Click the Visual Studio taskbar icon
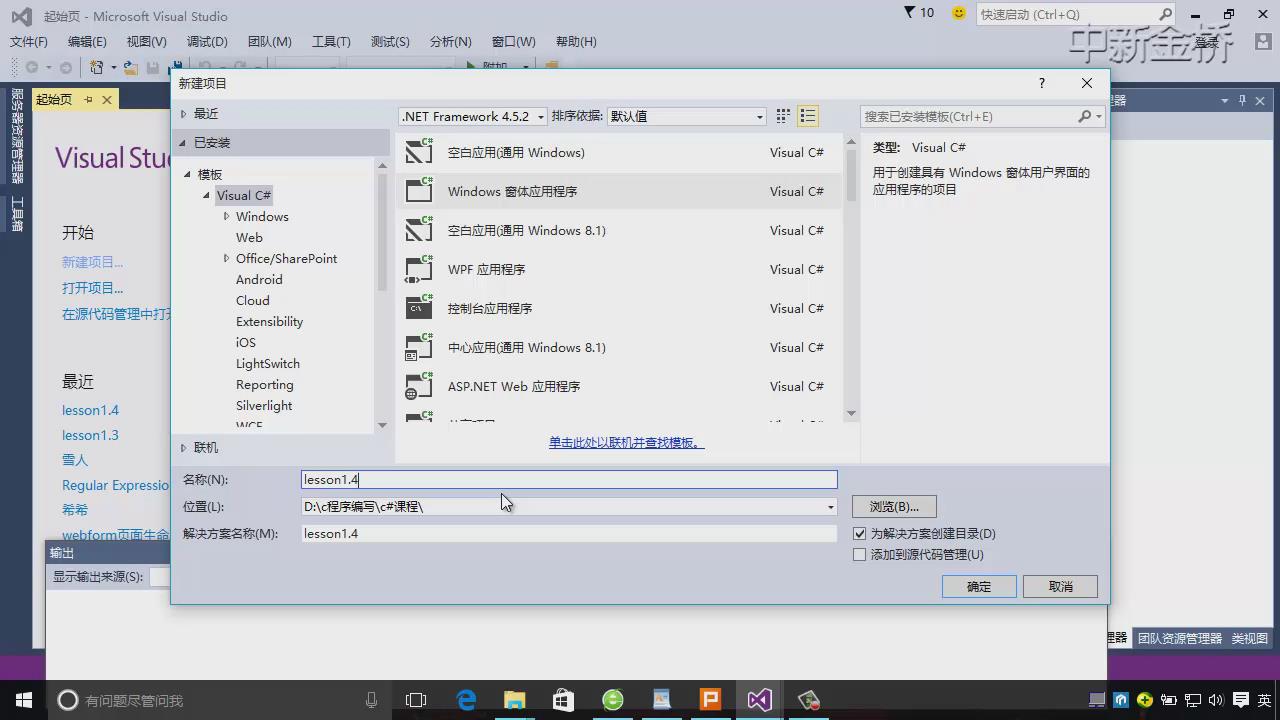 pos(759,699)
